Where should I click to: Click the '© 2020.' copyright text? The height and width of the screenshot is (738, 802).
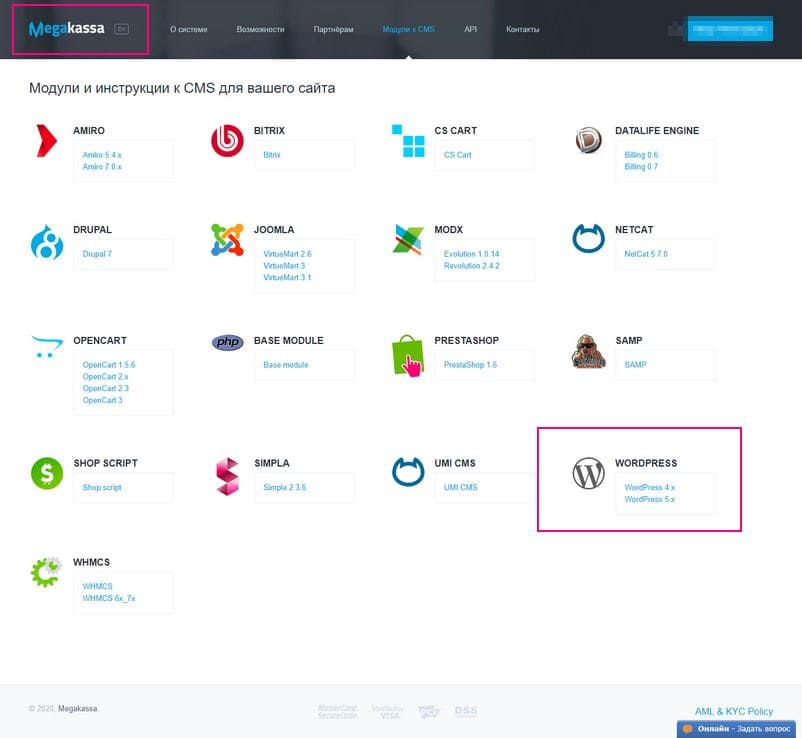[42, 708]
